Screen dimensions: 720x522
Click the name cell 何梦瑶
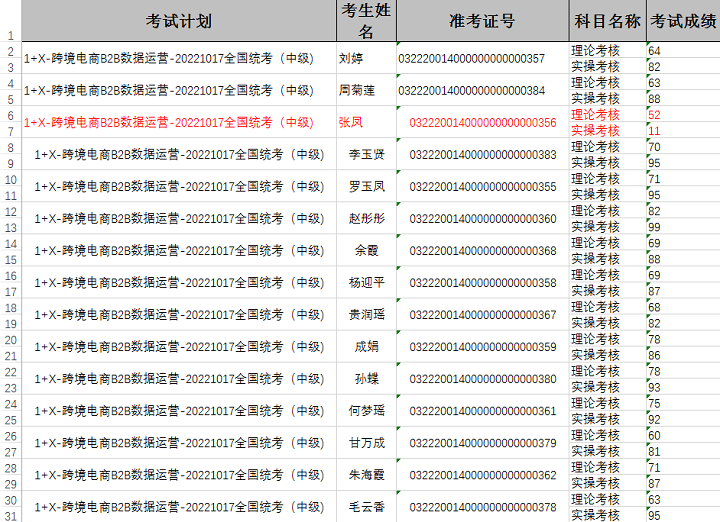coord(366,411)
